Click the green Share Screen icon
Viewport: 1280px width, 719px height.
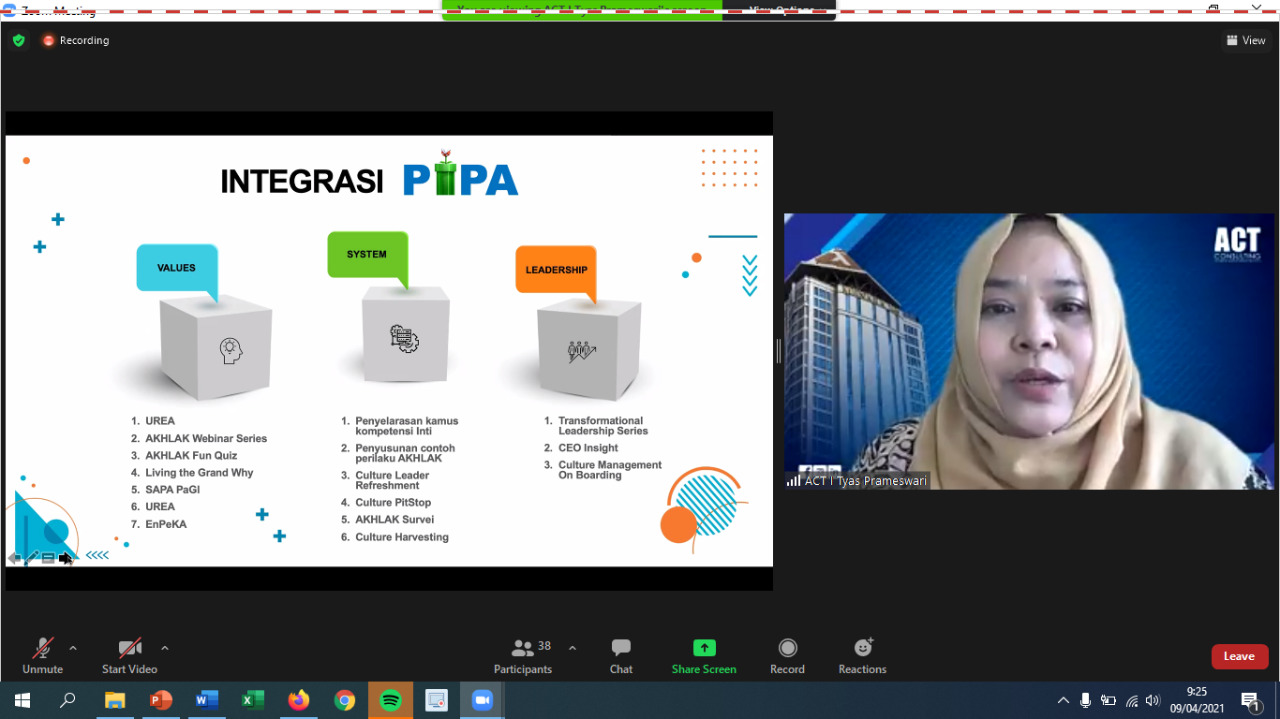(x=704, y=648)
